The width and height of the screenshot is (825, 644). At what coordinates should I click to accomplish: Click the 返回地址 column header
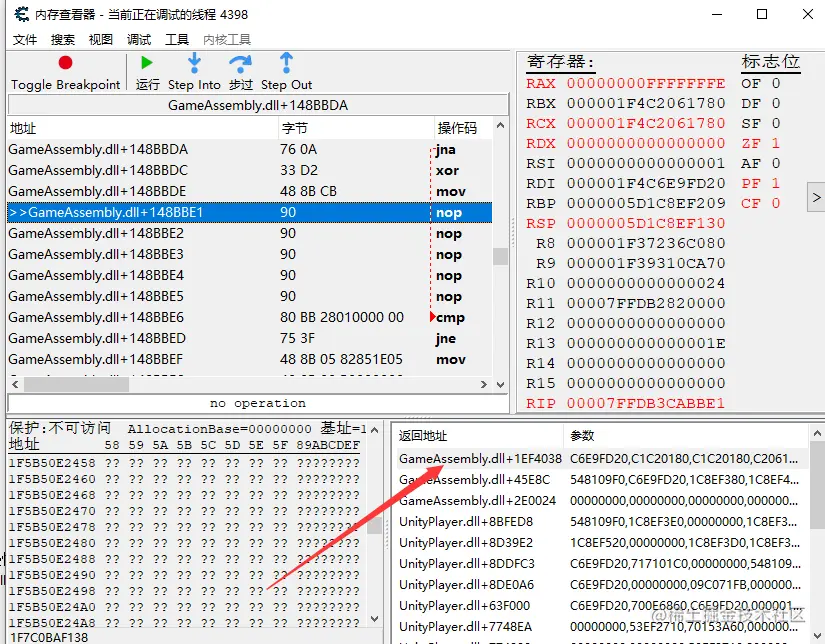point(479,436)
